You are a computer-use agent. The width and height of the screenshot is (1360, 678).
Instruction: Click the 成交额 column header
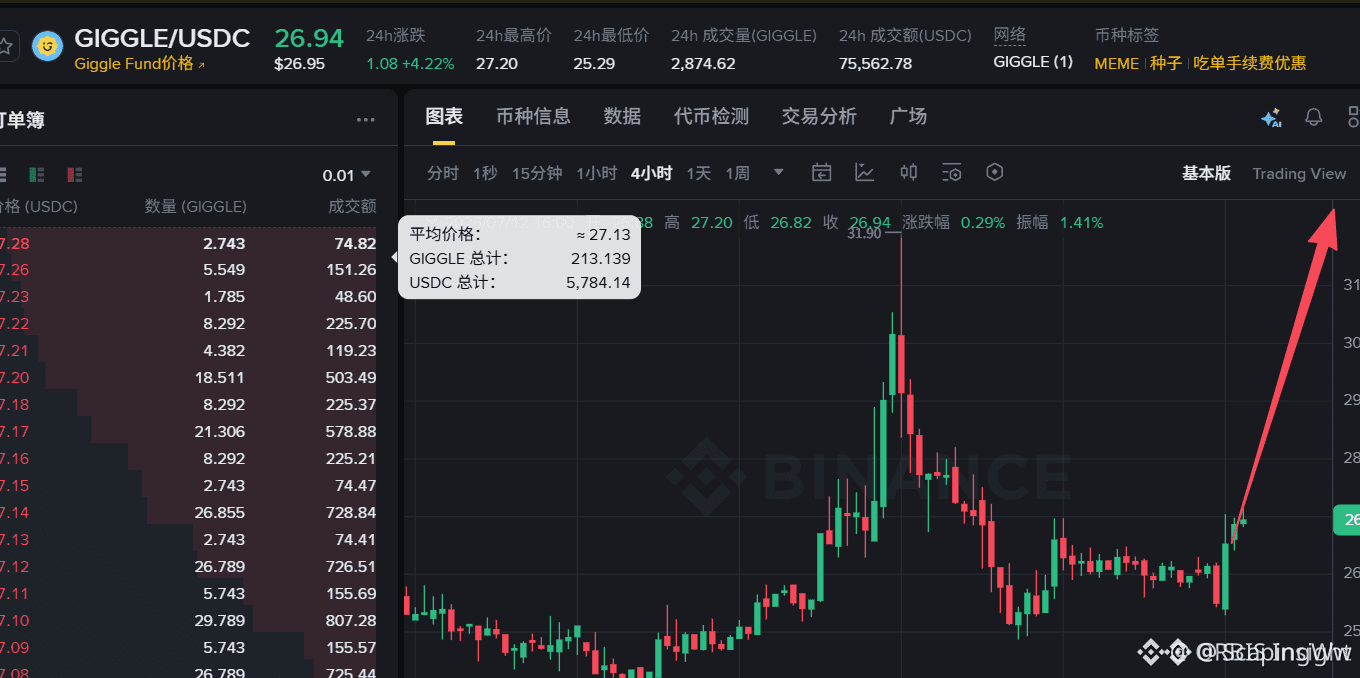click(353, 207)
